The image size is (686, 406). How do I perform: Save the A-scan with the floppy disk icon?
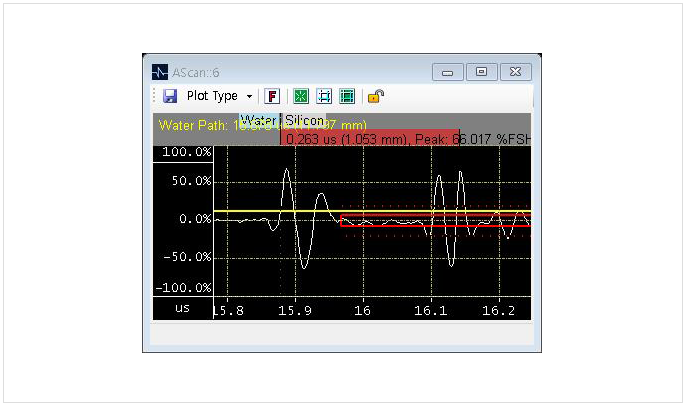pos(170,96)
